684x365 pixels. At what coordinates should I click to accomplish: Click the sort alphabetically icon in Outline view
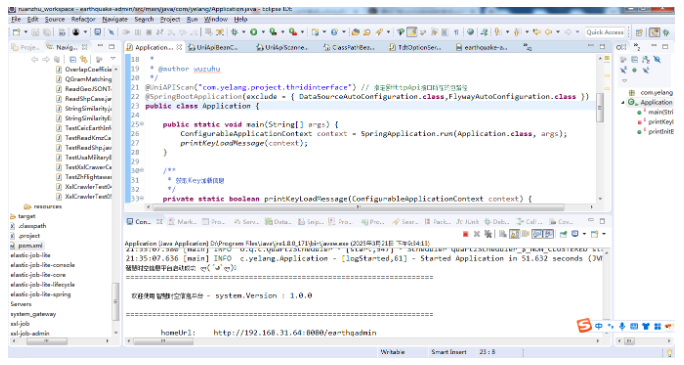(x=646, y=59)
